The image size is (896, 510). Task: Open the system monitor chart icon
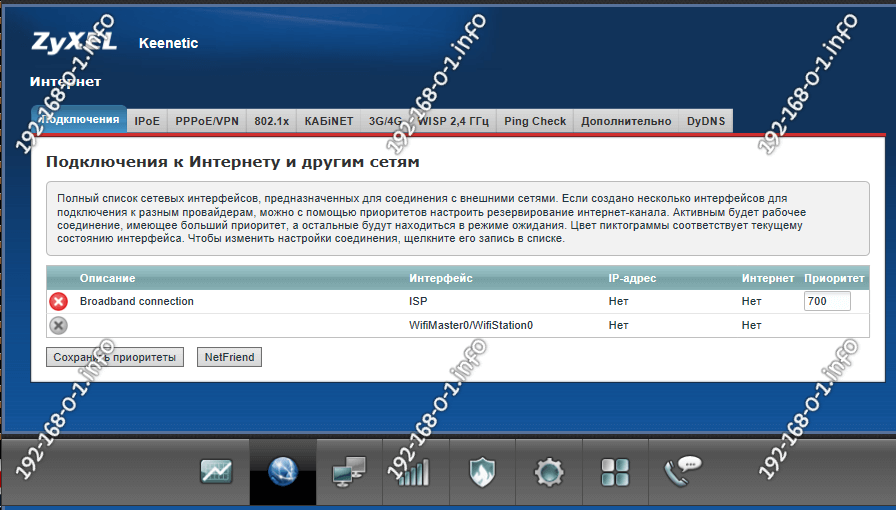216,471
